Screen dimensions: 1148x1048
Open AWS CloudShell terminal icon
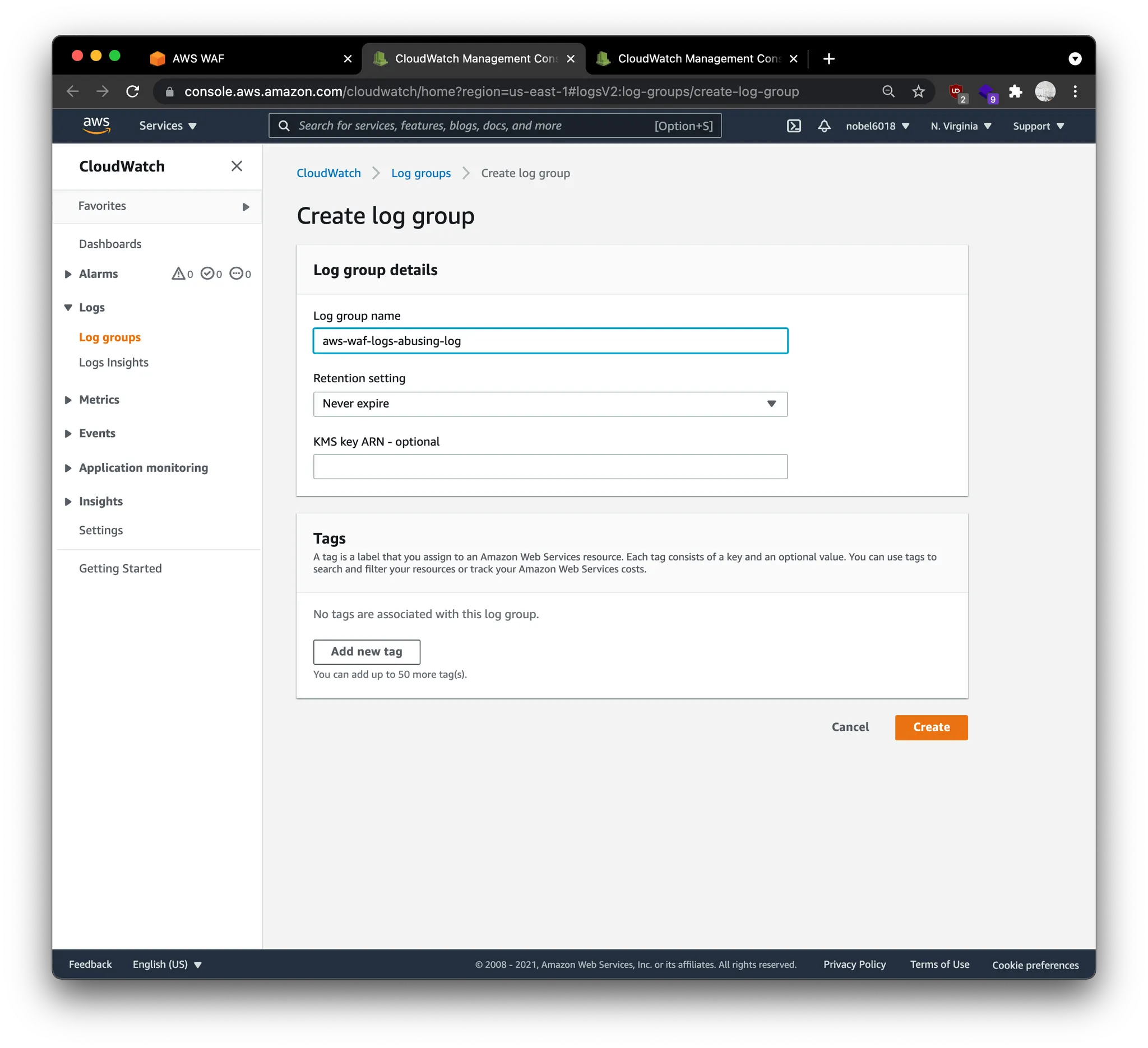tap(794, 126)
